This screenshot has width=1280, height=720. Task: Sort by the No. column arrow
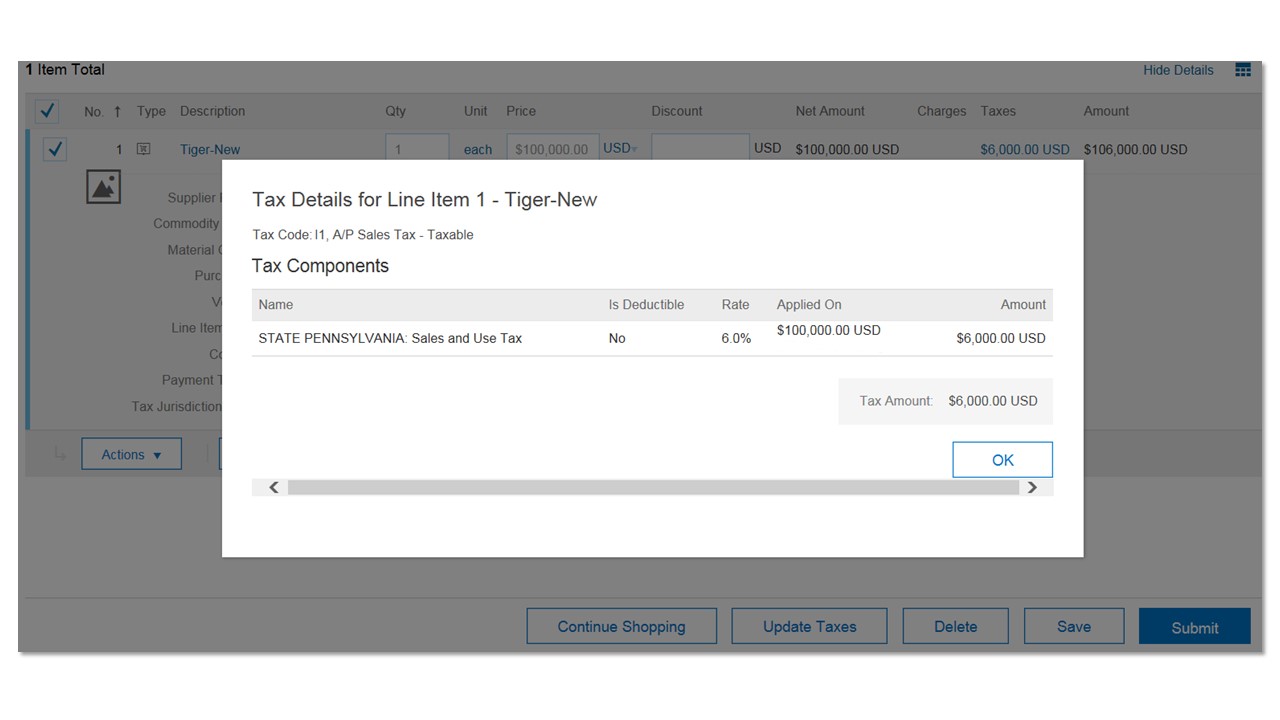(117, 112)
